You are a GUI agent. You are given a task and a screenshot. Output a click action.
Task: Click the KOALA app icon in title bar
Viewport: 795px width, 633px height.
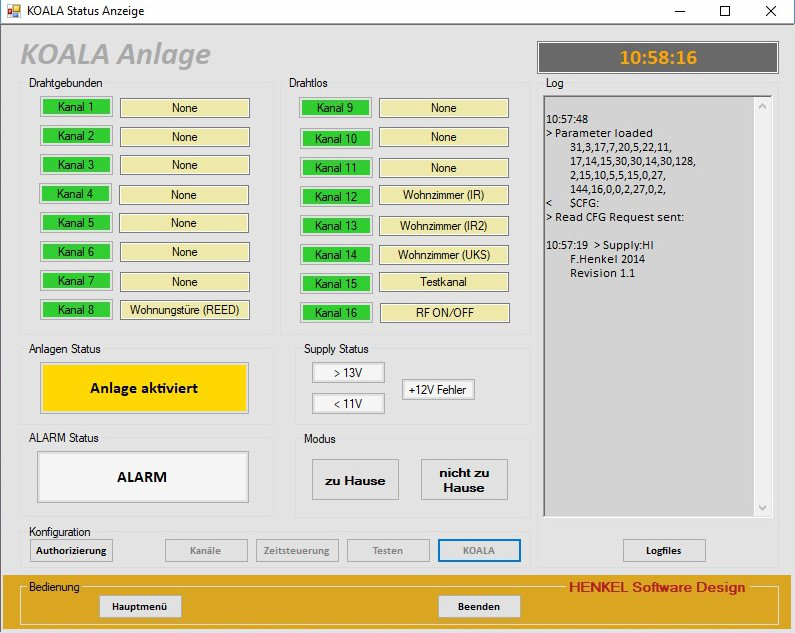click(14, 11)
